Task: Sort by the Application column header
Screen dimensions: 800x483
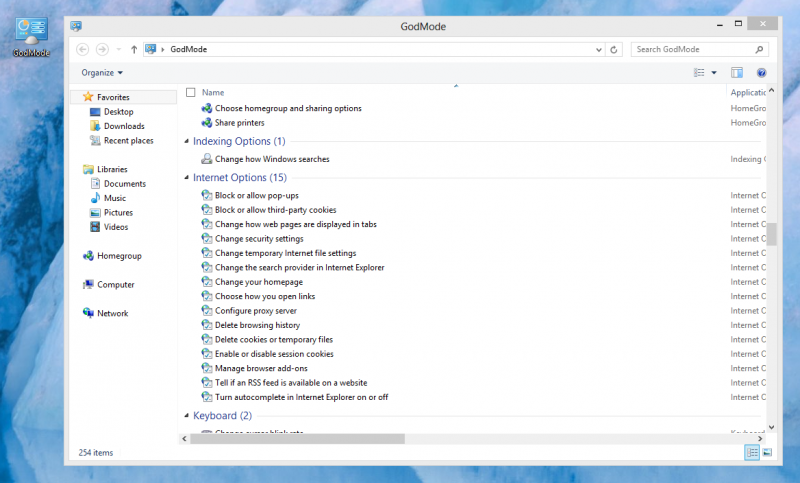Action: pos(748,92)
